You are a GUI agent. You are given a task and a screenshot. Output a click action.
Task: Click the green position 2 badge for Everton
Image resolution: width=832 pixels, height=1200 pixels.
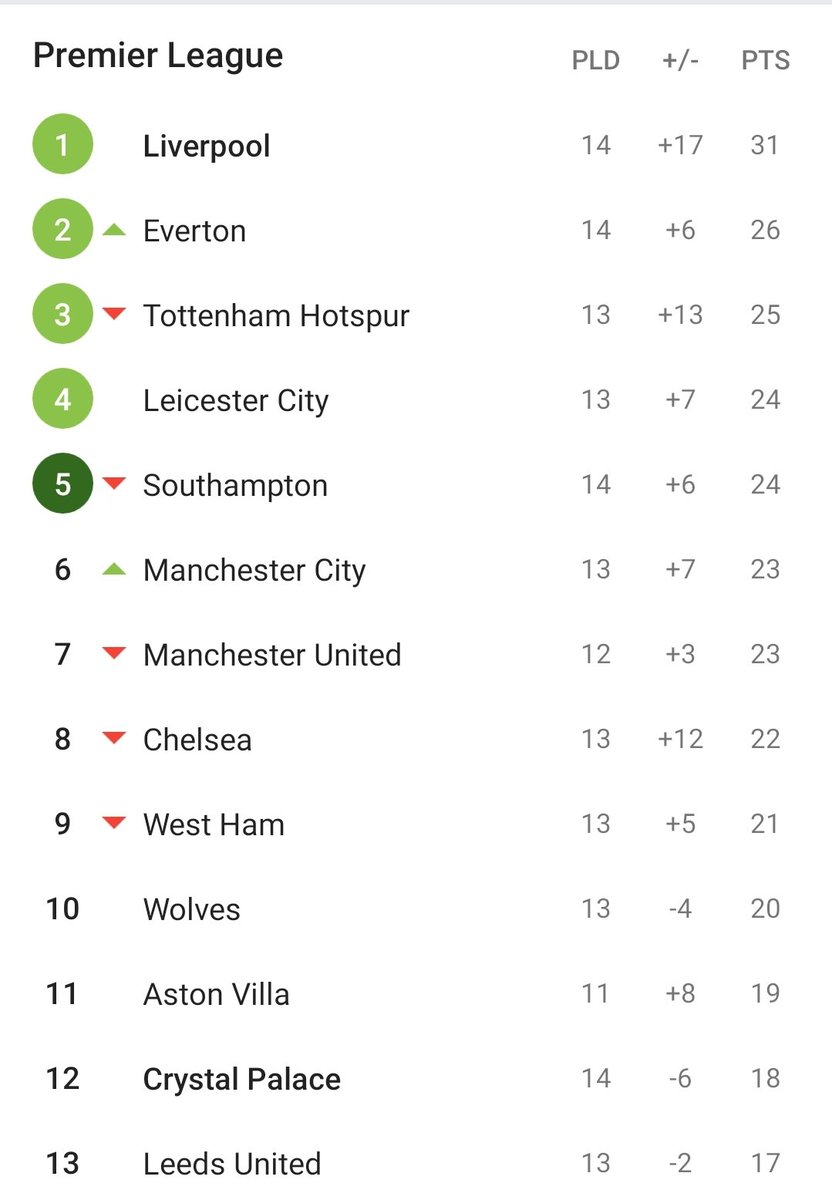click(x=62, y=230)
